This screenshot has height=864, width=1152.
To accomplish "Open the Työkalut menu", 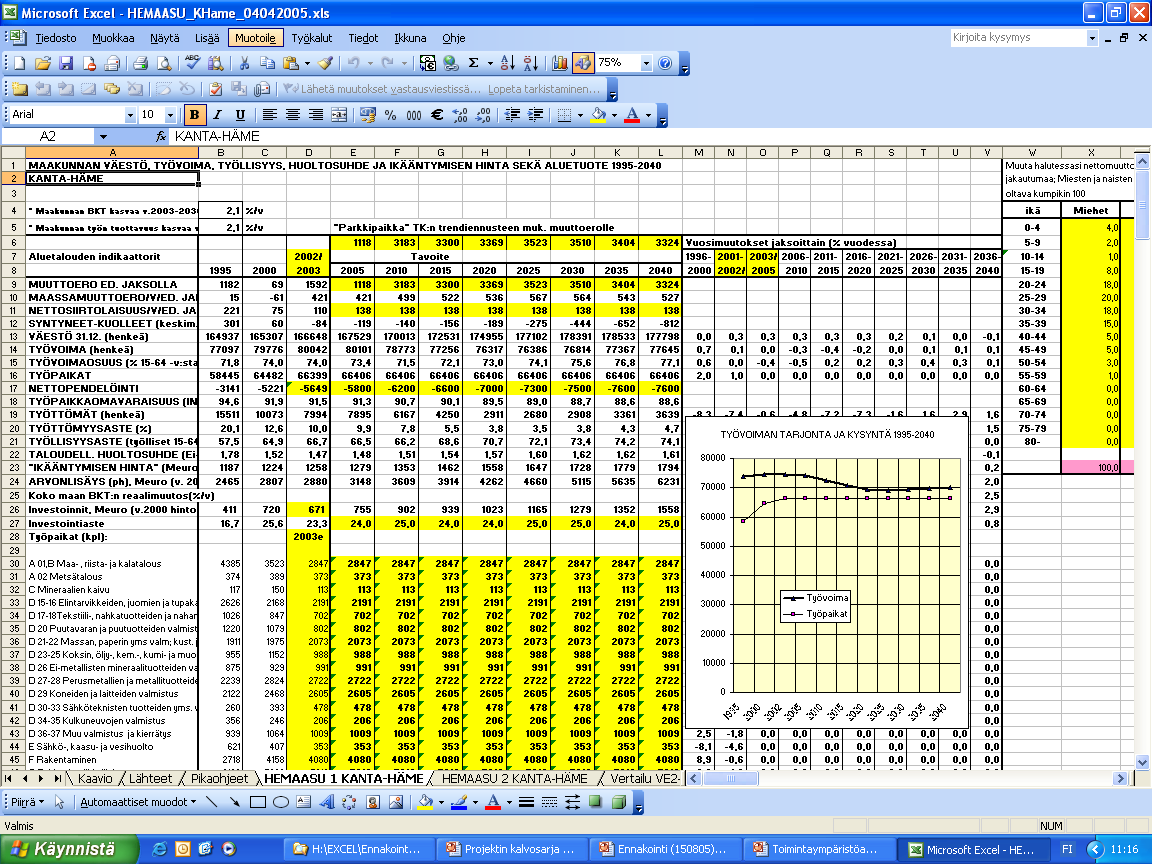I will tap(312, 38).
